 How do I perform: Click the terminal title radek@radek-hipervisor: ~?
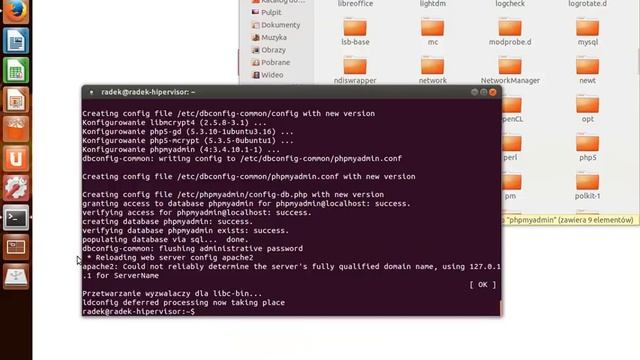click(x=148, y=92)
